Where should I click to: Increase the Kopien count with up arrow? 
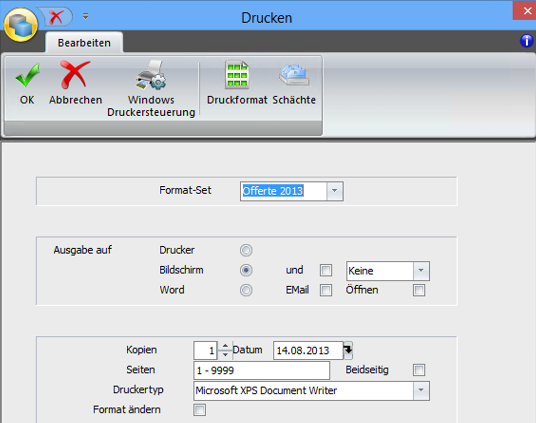225,346
